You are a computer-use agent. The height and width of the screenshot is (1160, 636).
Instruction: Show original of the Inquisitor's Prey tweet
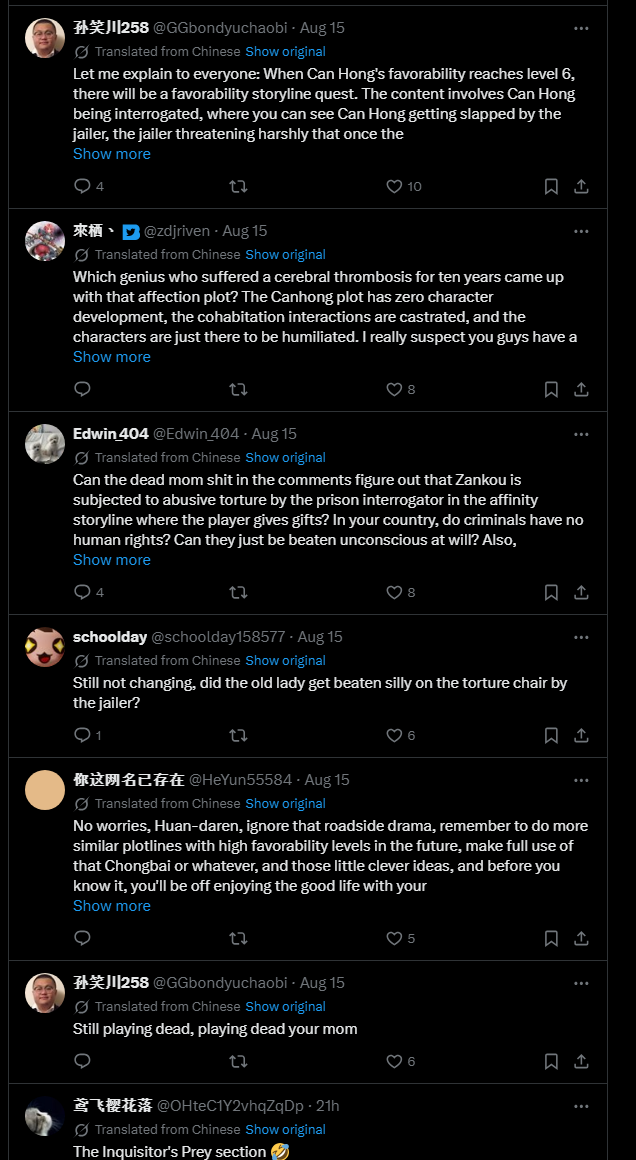pos(285,1129)
